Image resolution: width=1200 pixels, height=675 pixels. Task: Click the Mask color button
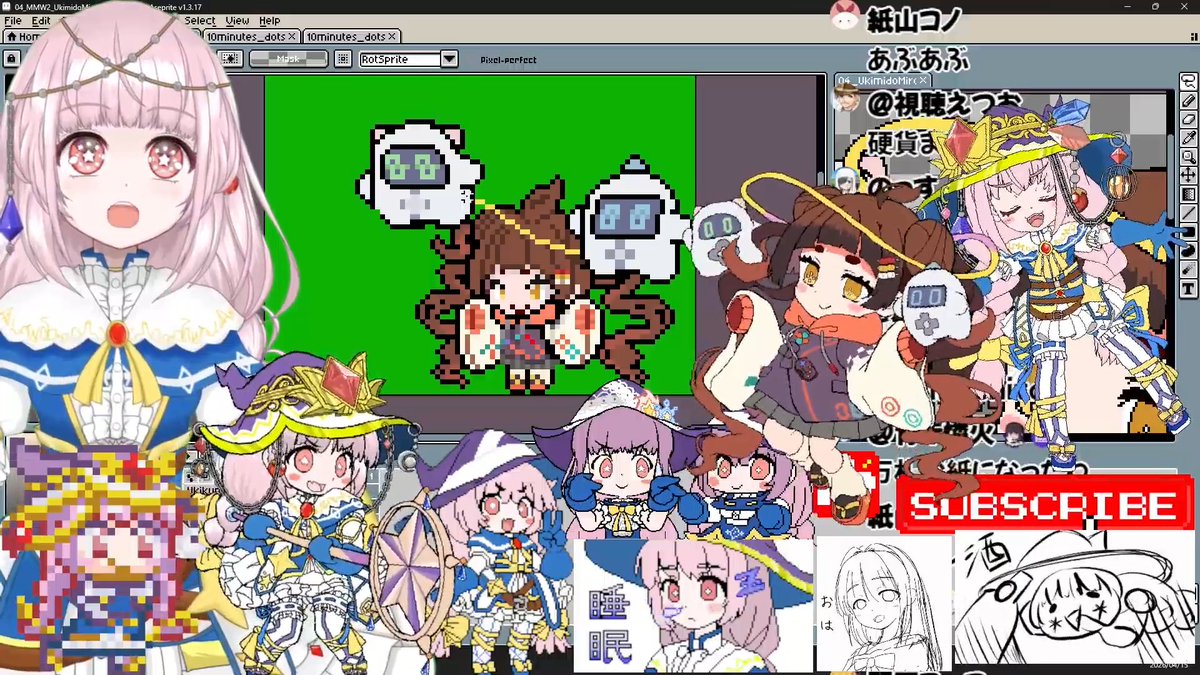tap(289, 59)
